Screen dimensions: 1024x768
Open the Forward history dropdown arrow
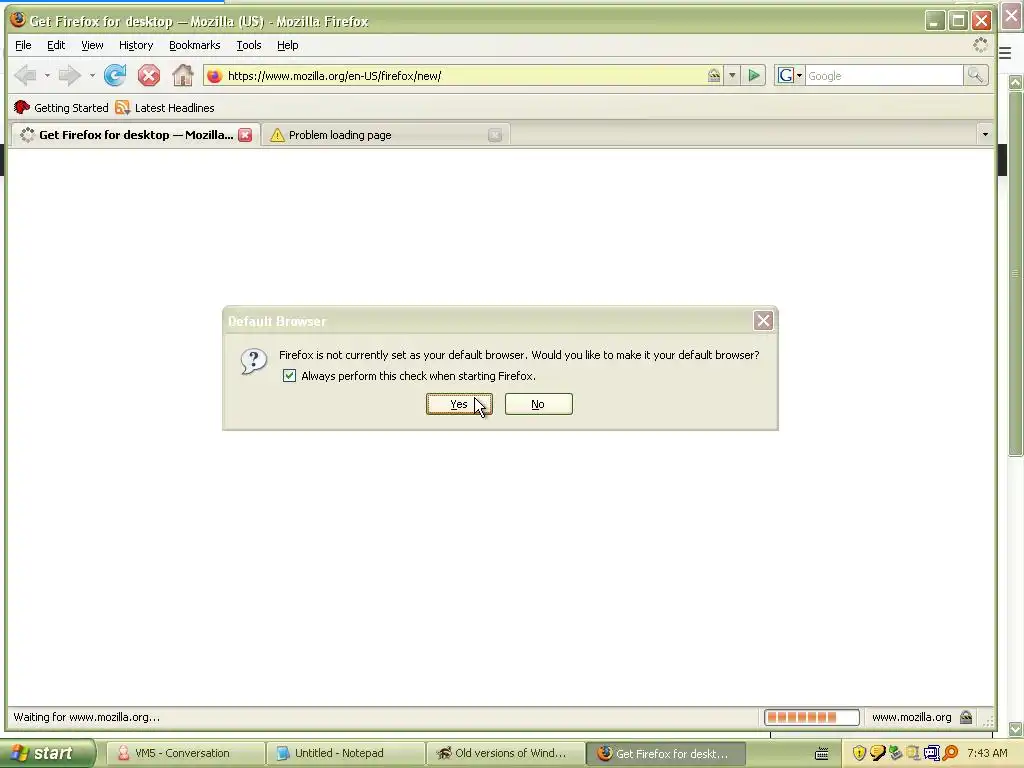92,76
